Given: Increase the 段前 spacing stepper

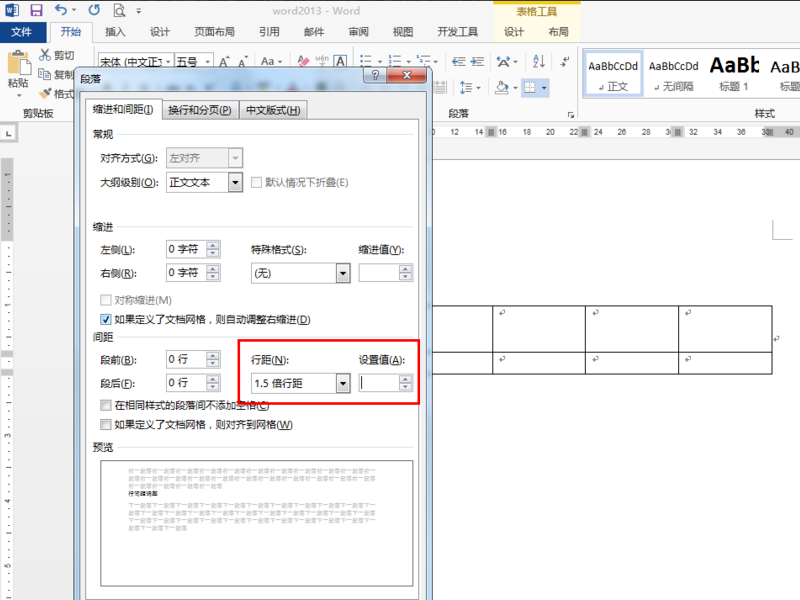Looking at the screenshot, I should click(x=213, y=356).
